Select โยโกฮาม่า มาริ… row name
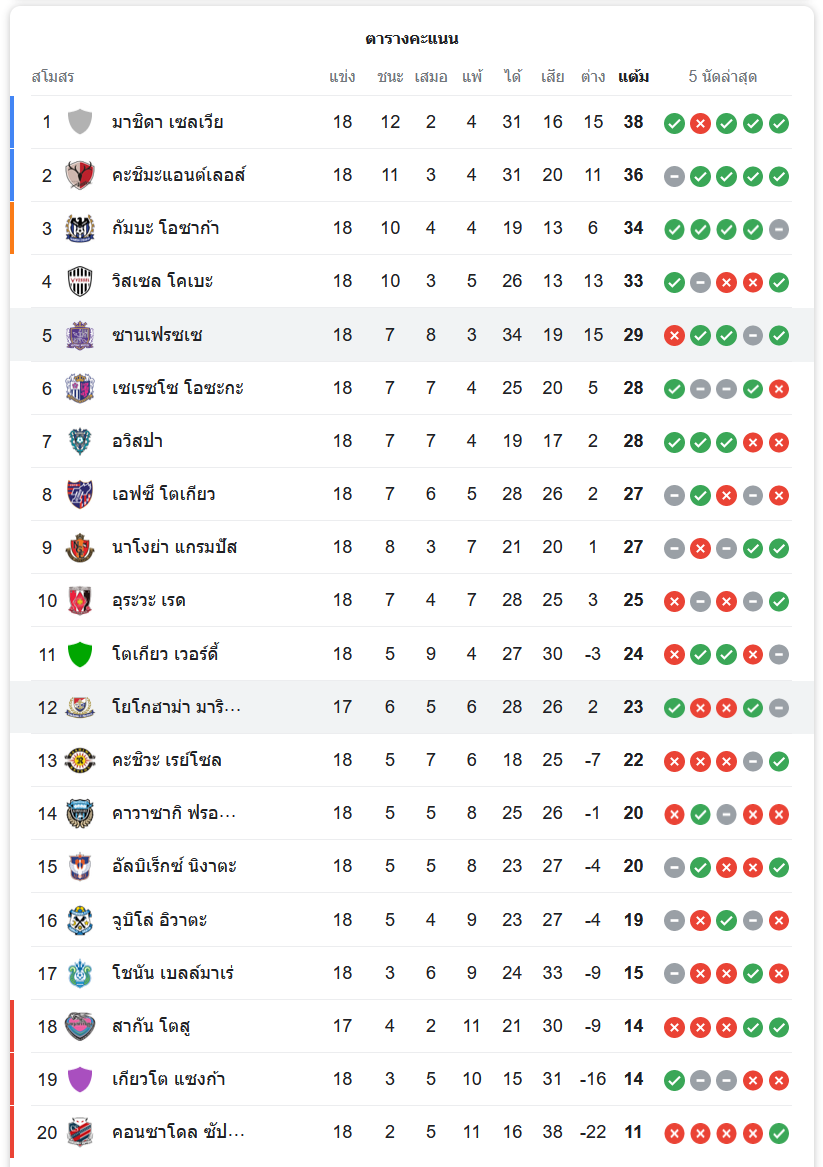The height and width of the screenshot is (1167, 823). pyautogui.click(x=176, y=707)
